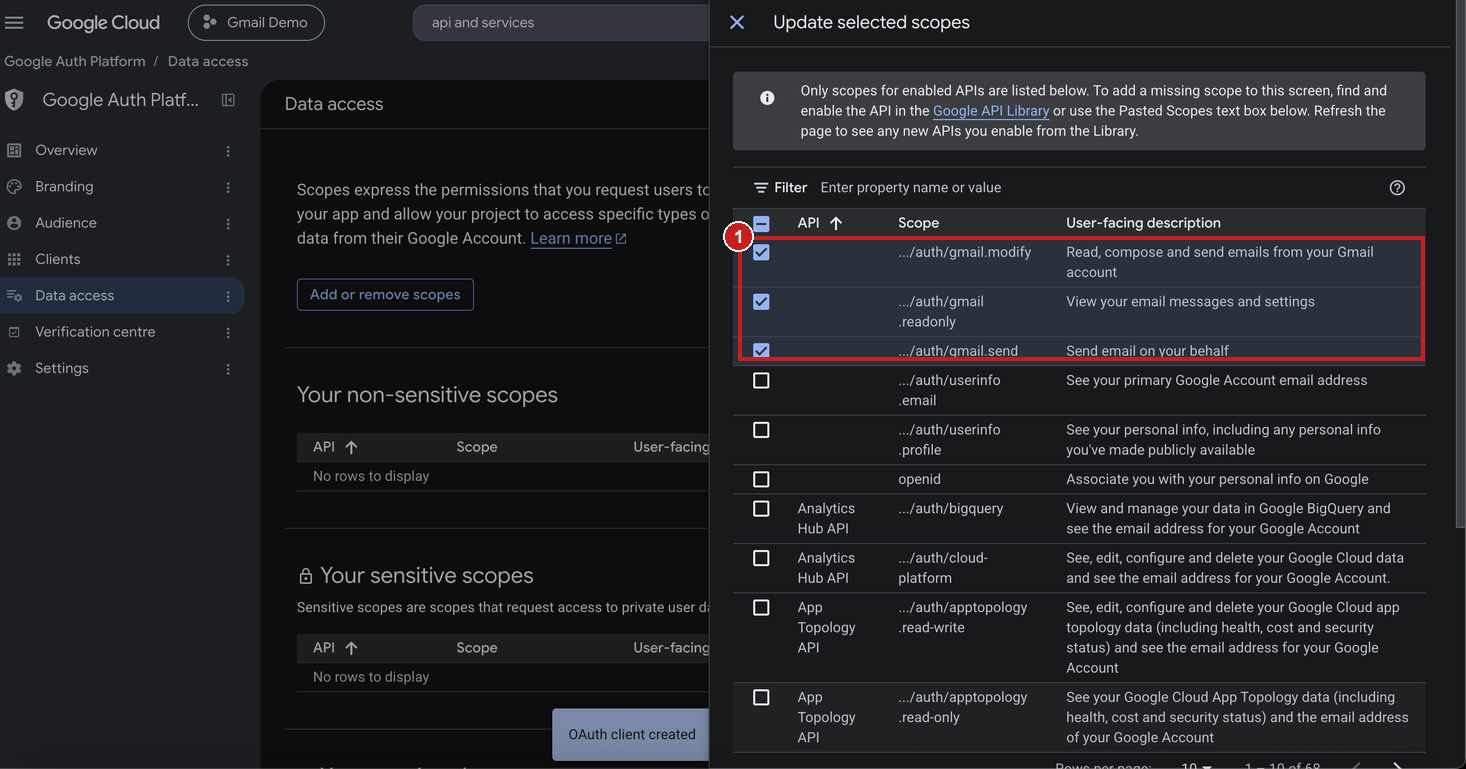Check the apptopology.read-write scope checkbox

pos(761,608)
